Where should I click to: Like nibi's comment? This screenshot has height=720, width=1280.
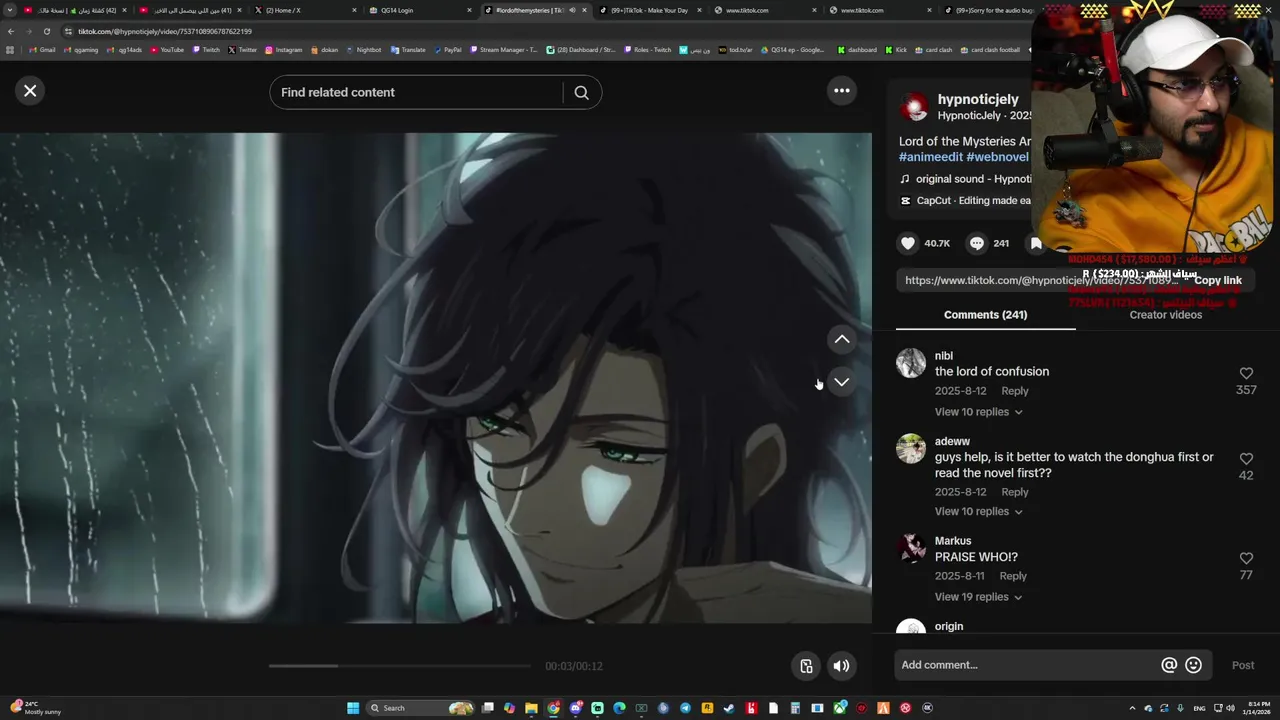point(1246,373)
